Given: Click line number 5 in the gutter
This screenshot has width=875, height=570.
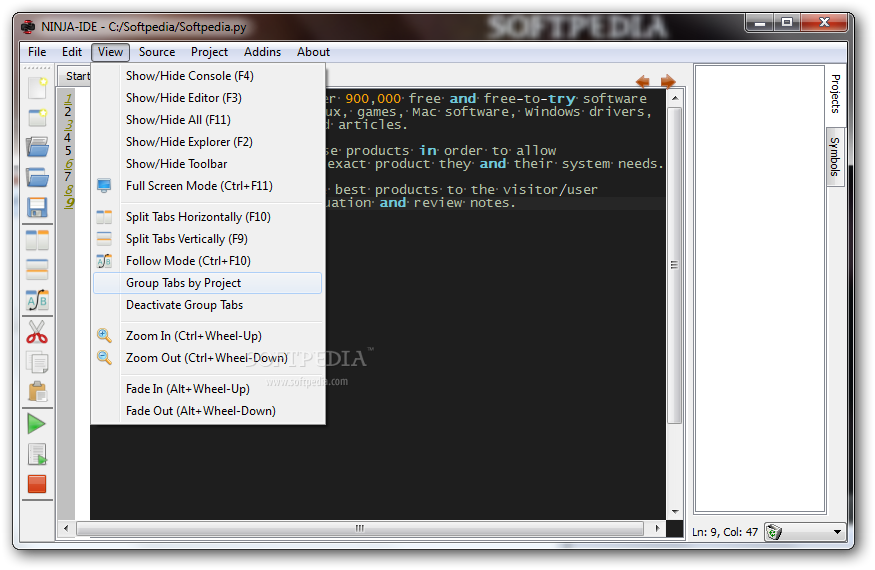Looking at the screenshot, I should click(68, 151).
